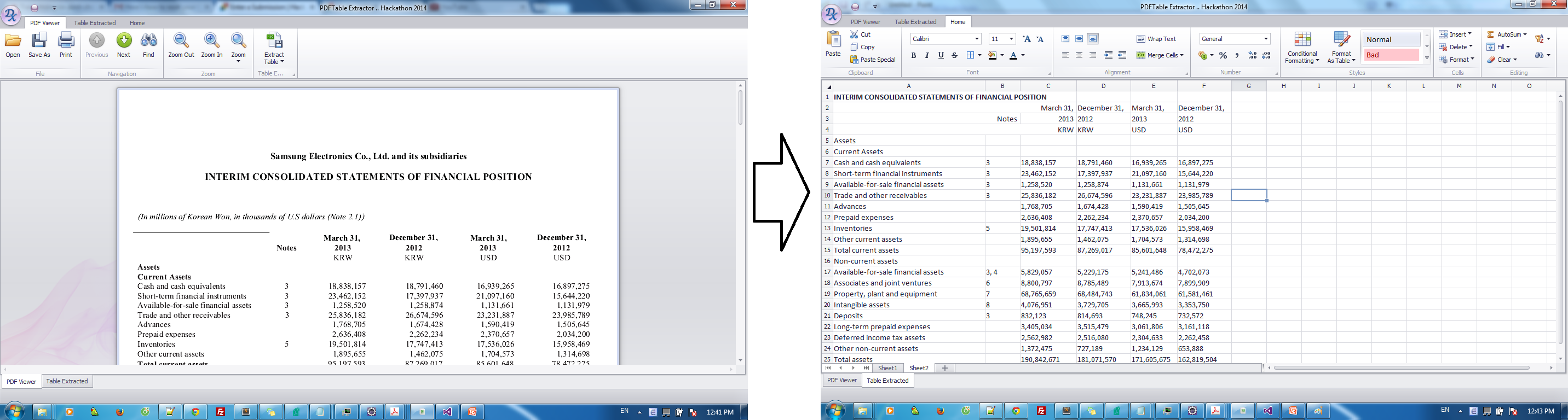Expand the Merge Cells dropdown

coord(1181,55)
